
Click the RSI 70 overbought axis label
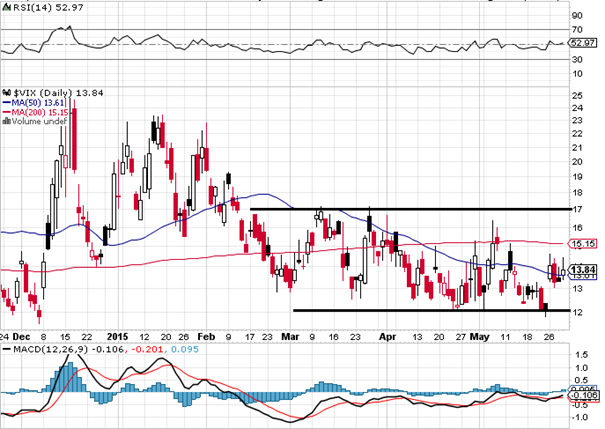[x=578, y=30]
